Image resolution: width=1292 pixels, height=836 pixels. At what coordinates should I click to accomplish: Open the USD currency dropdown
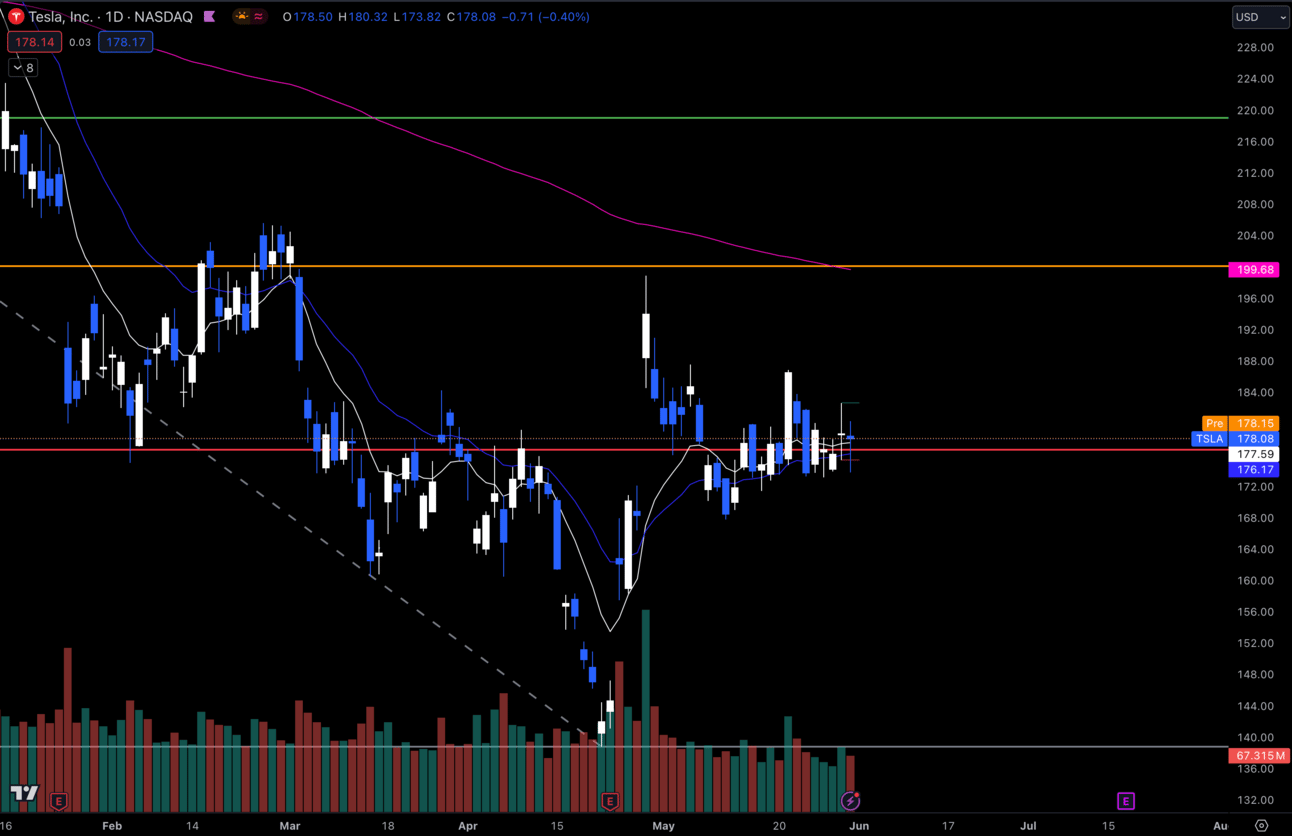point(1260,17)
